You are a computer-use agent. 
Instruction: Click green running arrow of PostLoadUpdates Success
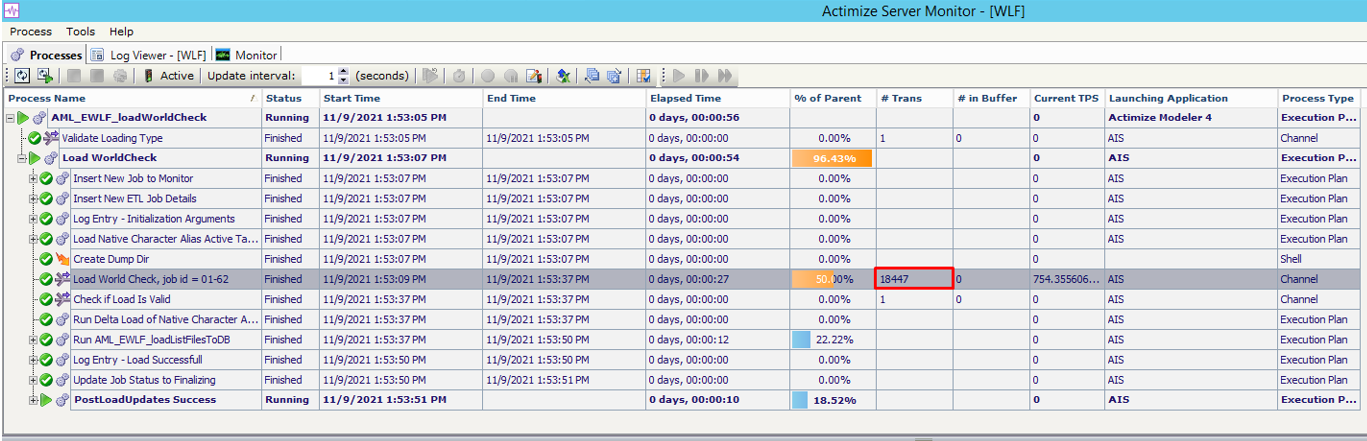pyautogui.click(x=46, y=400)
